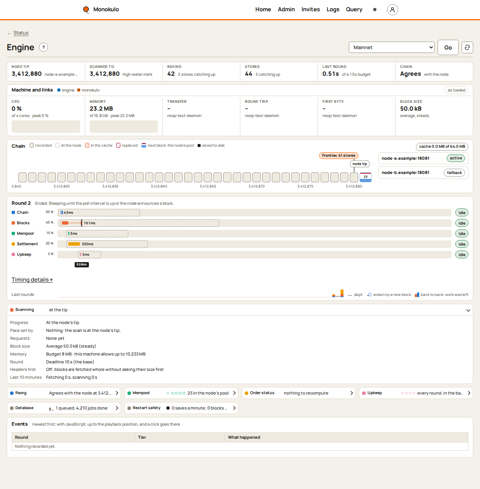Expand the Restart safety card chevron
The height and width of the screenshot is (489, 480).
(234, 408)
